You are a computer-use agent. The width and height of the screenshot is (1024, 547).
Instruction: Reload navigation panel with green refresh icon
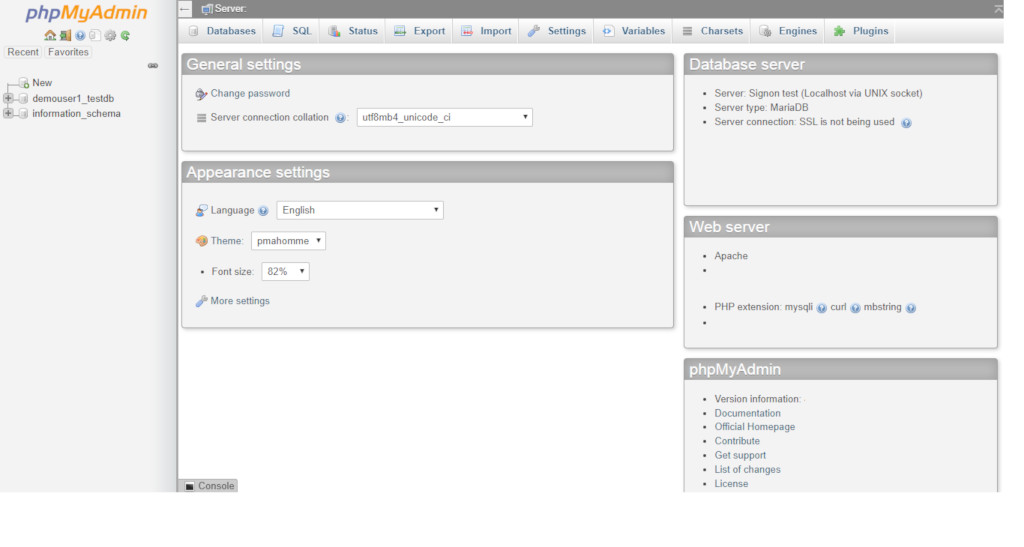(125, 35)
